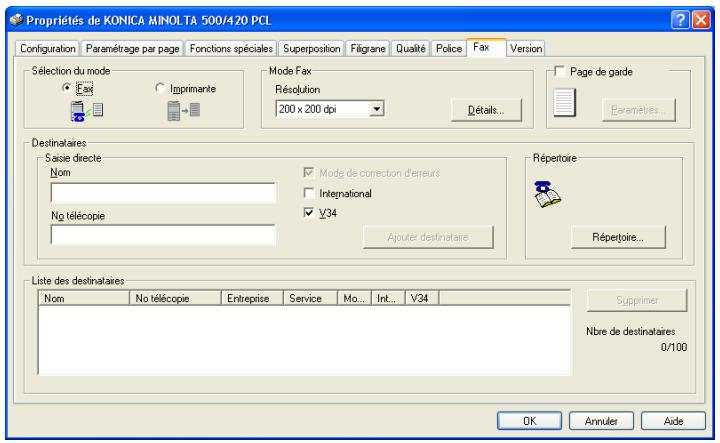Click the cover page document icon
Screen dimensions: 720x443
[x=564, y=102]
